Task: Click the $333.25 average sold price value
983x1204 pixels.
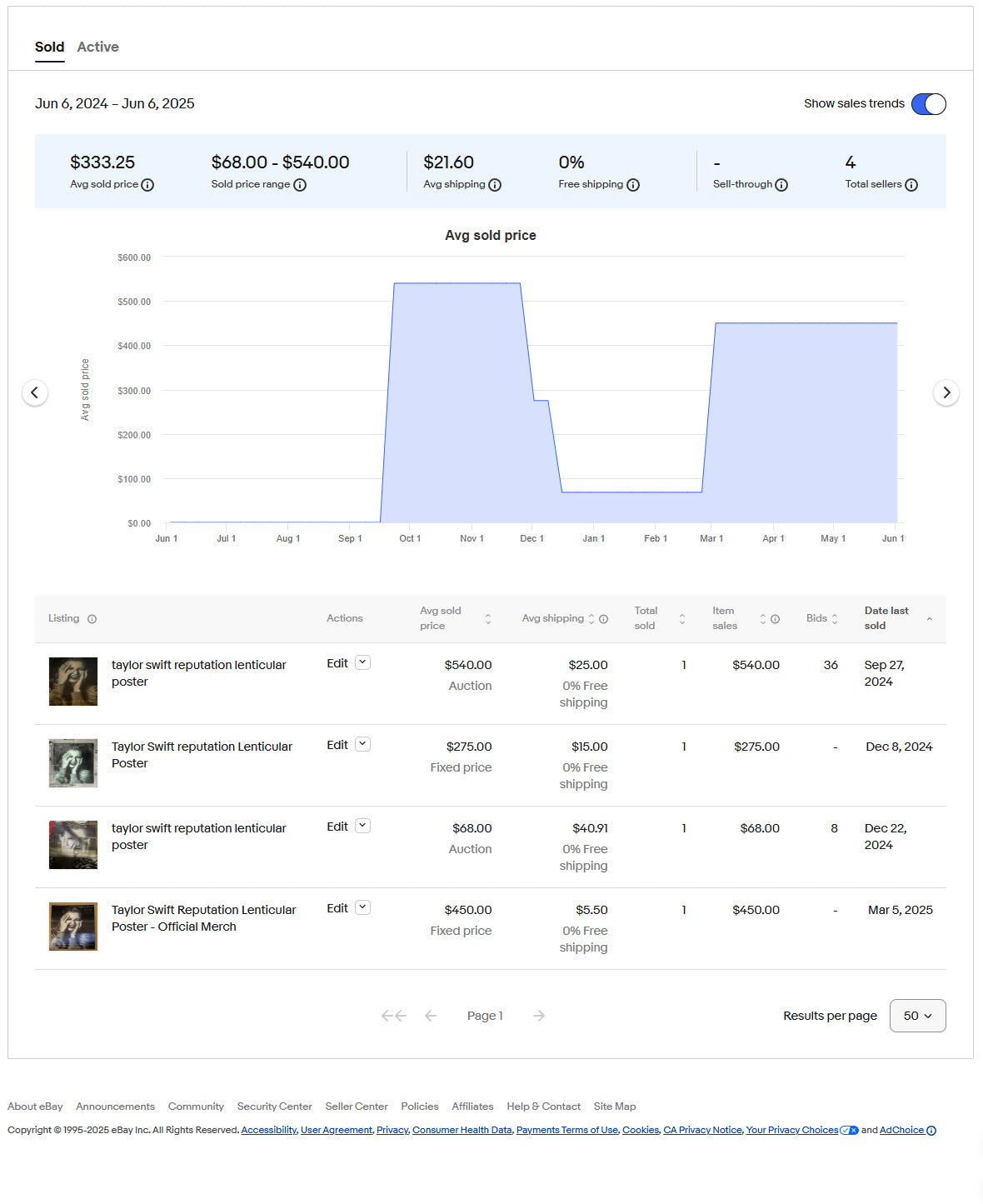Action: pos(102,162)
